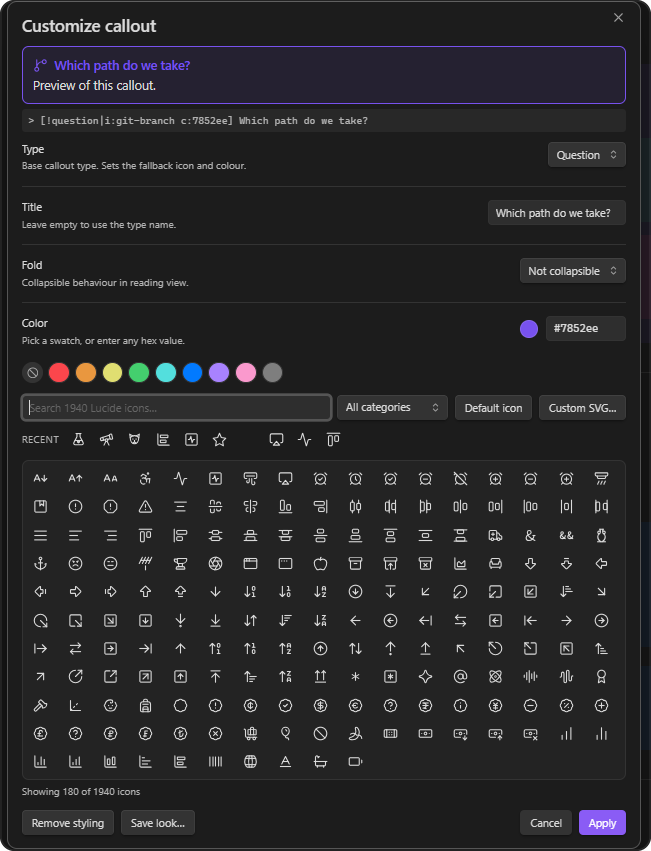Focus the Search Lucide icons field
The image size is (651, 851).
[176, 408]
